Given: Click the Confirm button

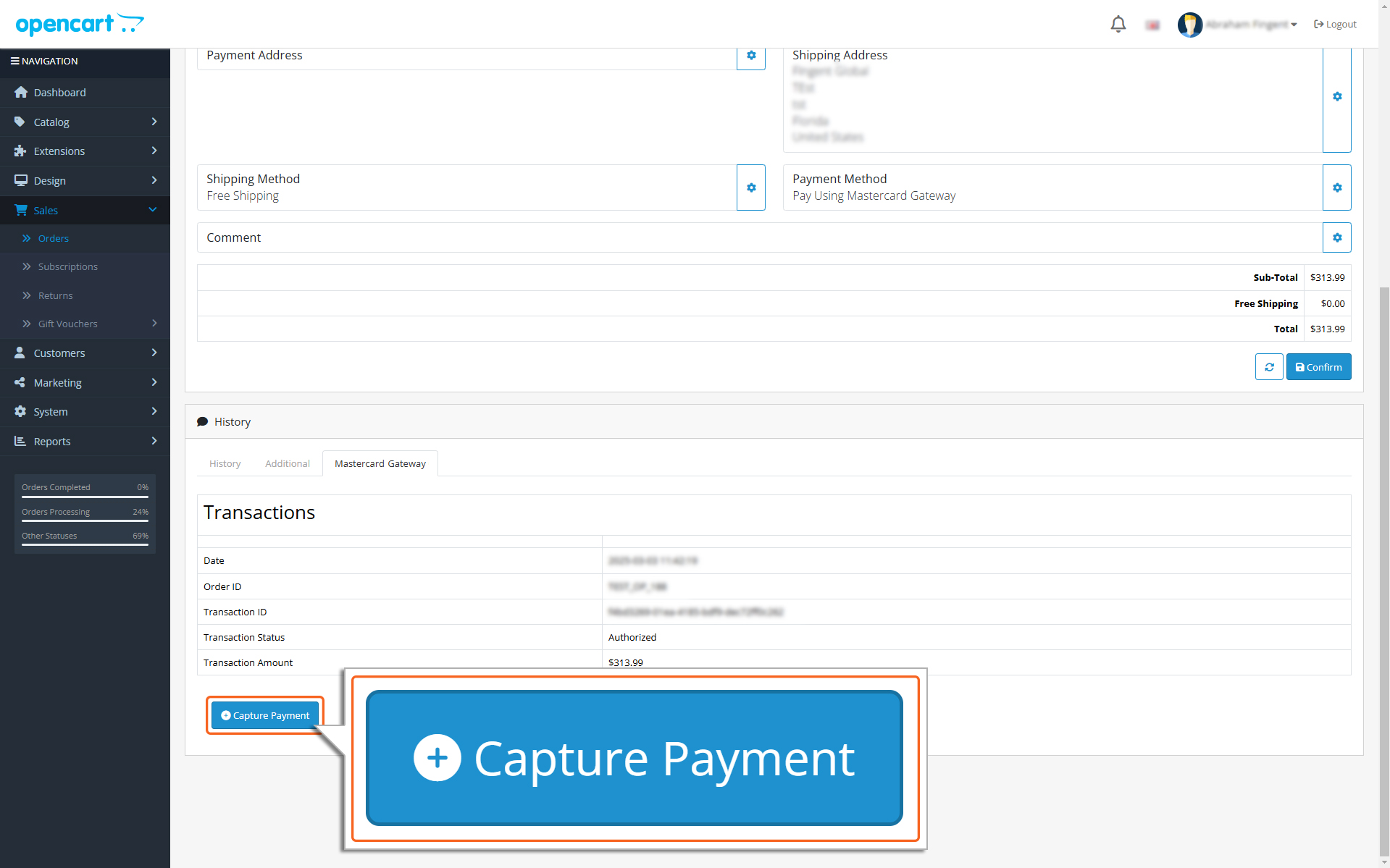Looking at the screenshot, I should [1318, 367].
